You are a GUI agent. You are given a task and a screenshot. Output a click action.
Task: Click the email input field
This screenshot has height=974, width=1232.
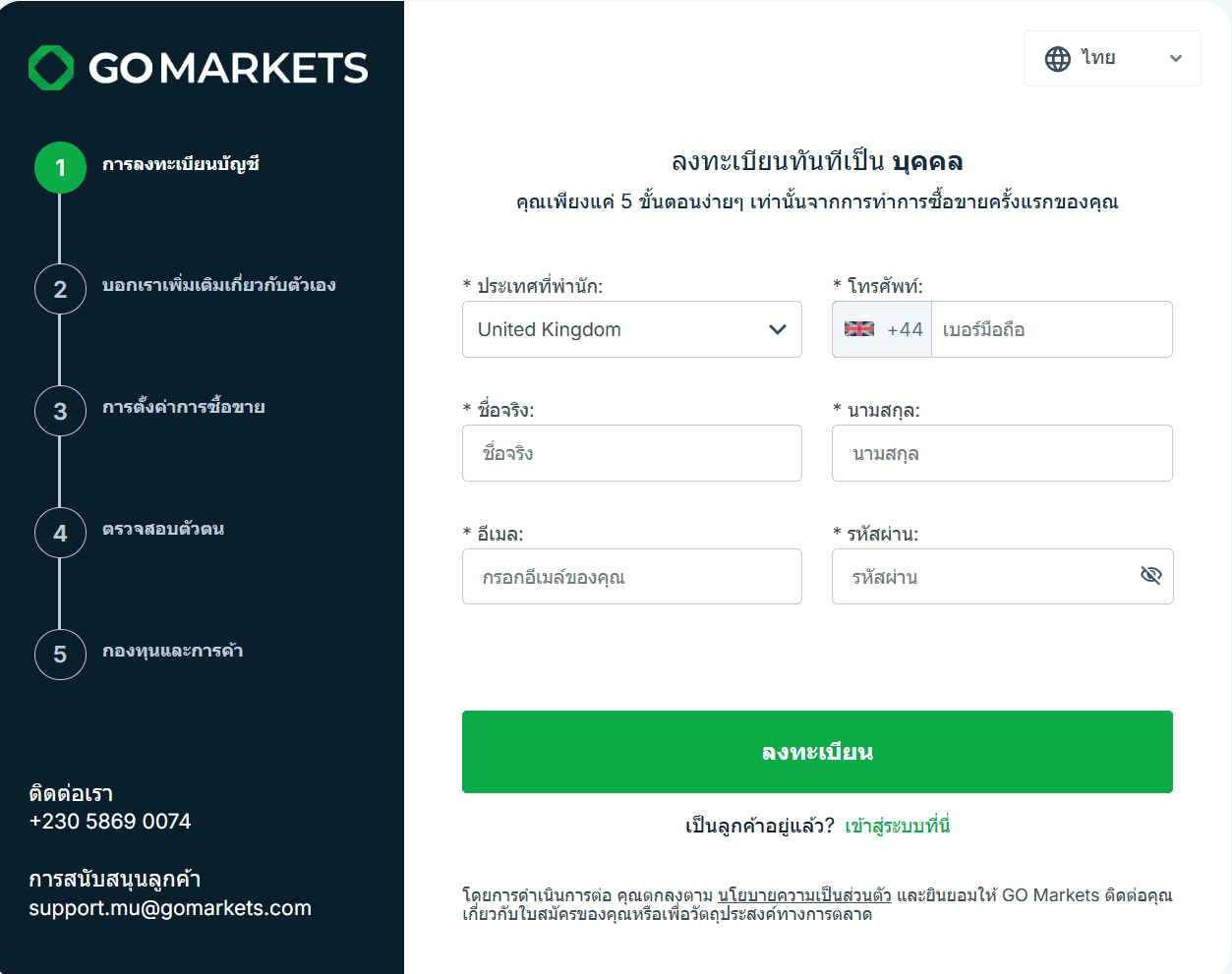click(x=632, y=577)
